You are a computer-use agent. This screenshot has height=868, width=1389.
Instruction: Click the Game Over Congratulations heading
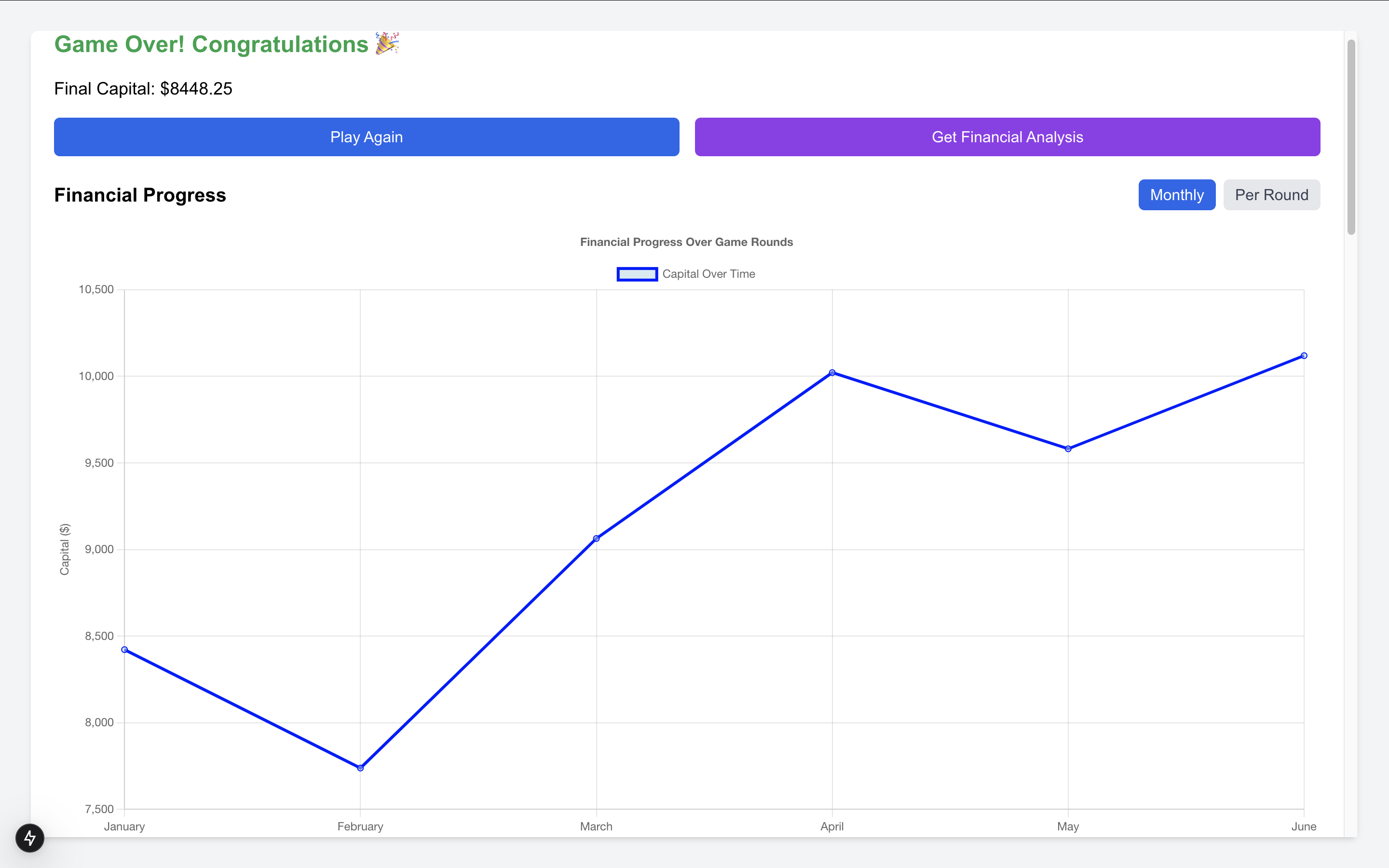pos(211,44)
